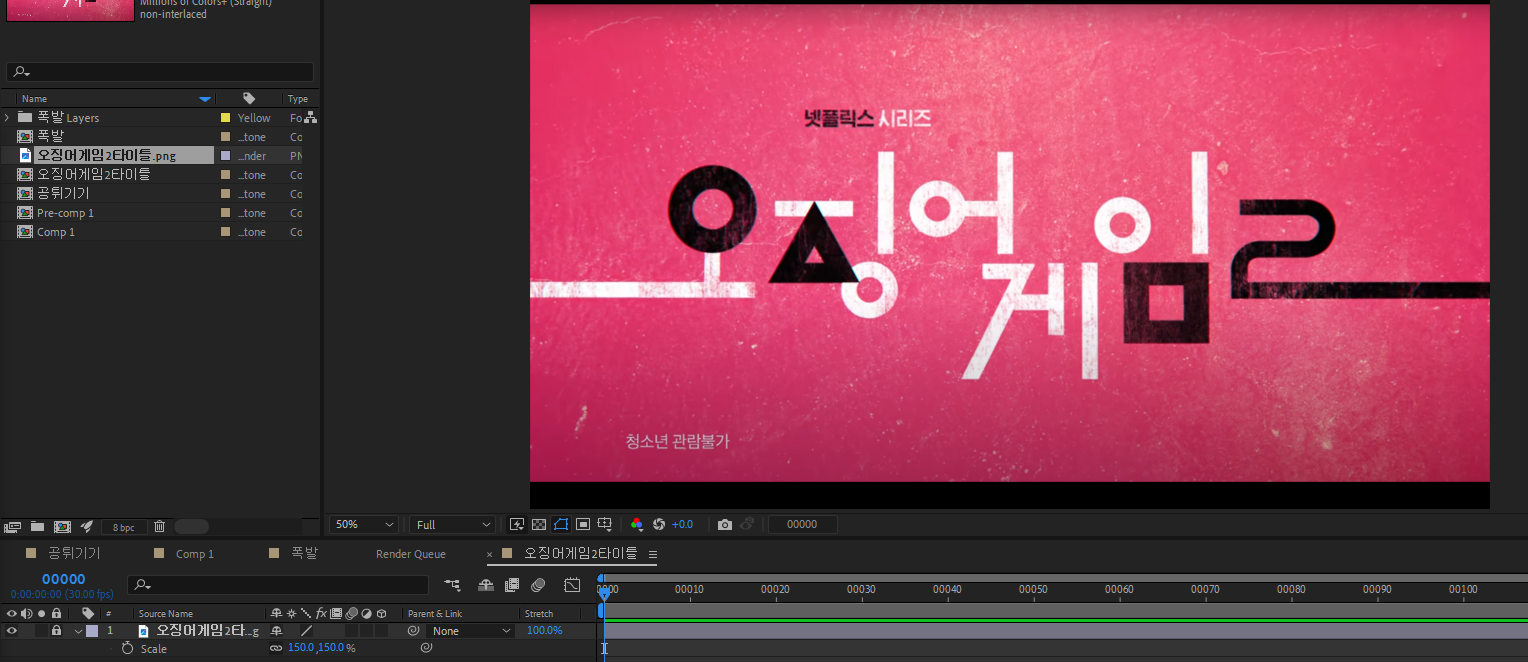This screenshot has height=662, width=1528.
Task: Open grid and guide options
Action: click(x=605, y=524)
